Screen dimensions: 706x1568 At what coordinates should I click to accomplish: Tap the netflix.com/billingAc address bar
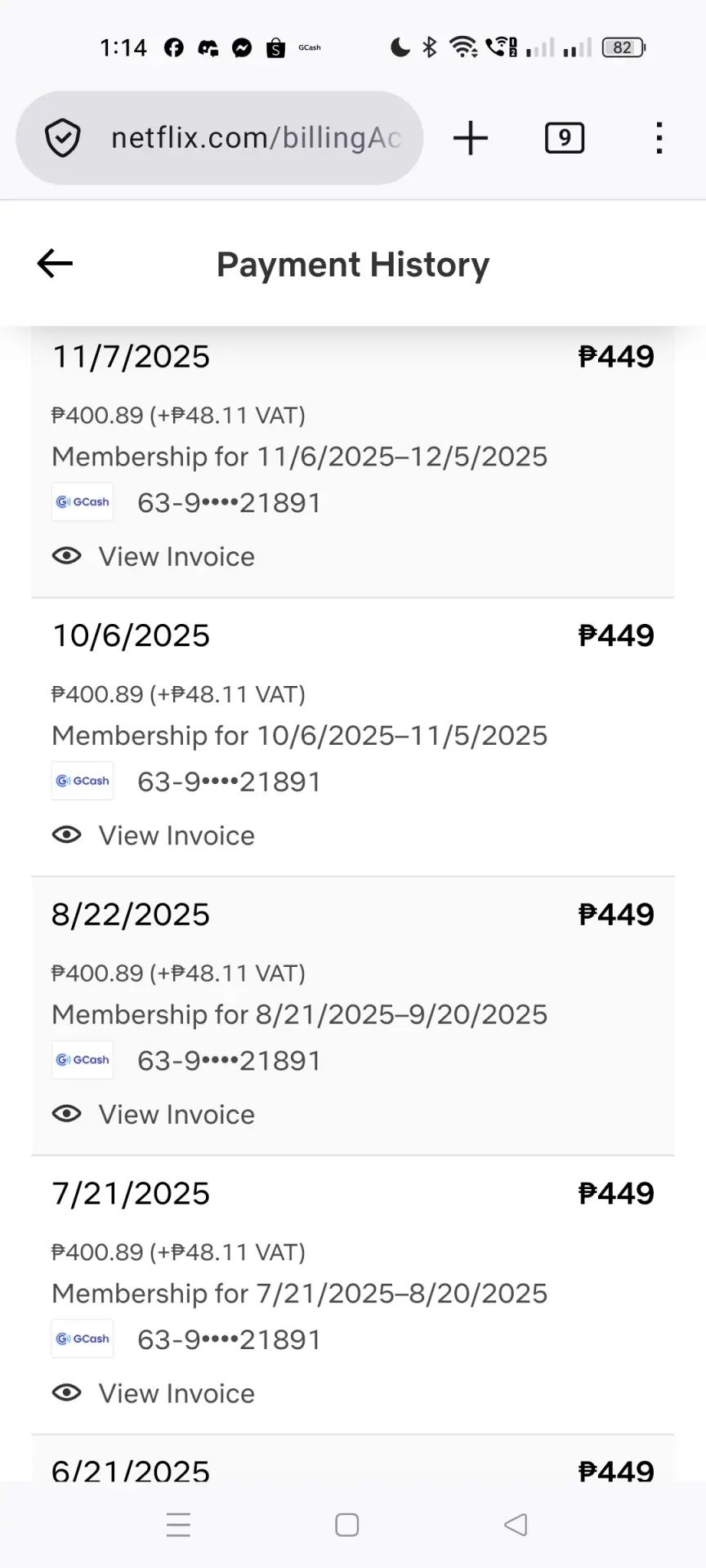point(219,137)
